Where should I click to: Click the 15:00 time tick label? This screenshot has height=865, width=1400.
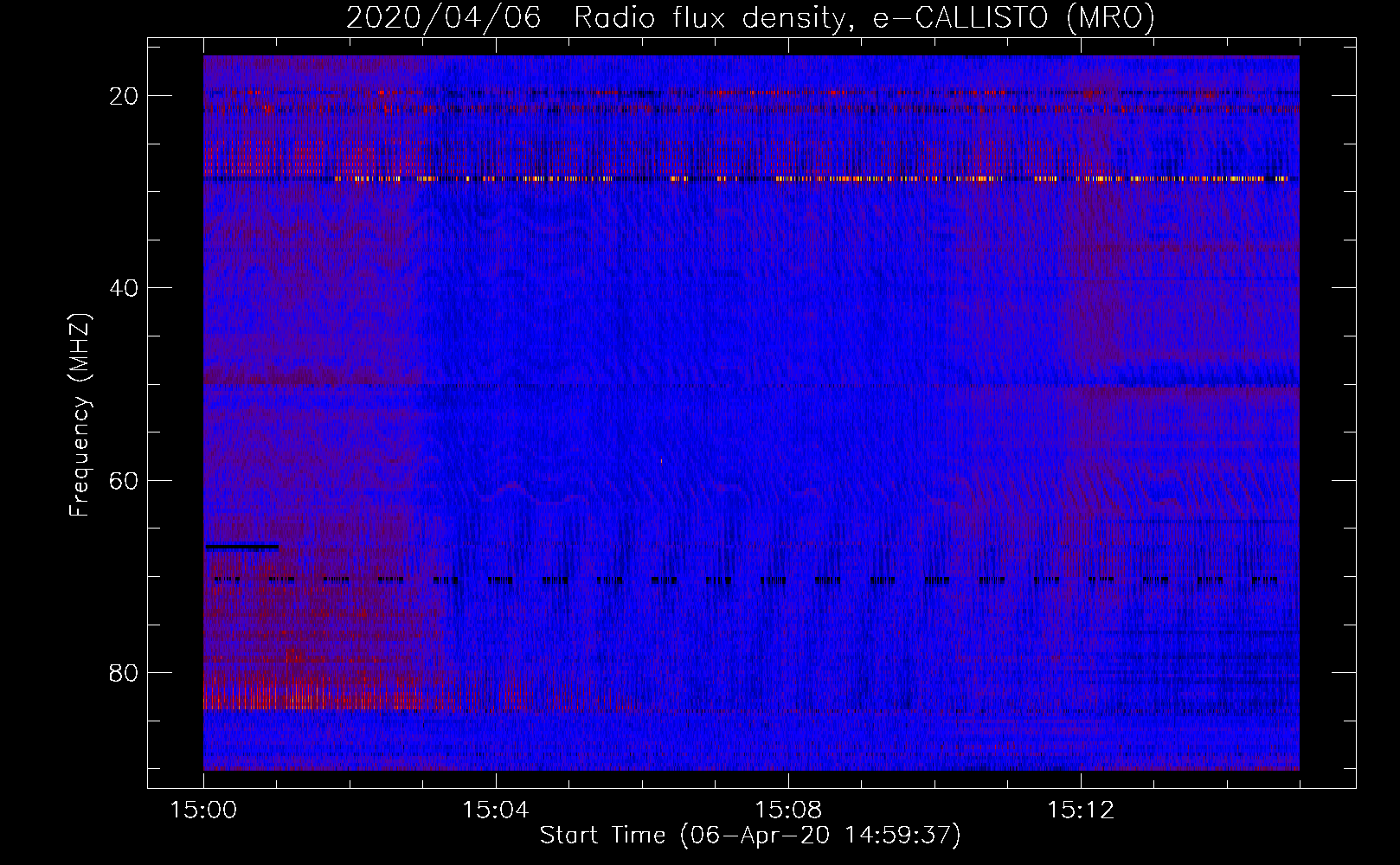(203, 811)
